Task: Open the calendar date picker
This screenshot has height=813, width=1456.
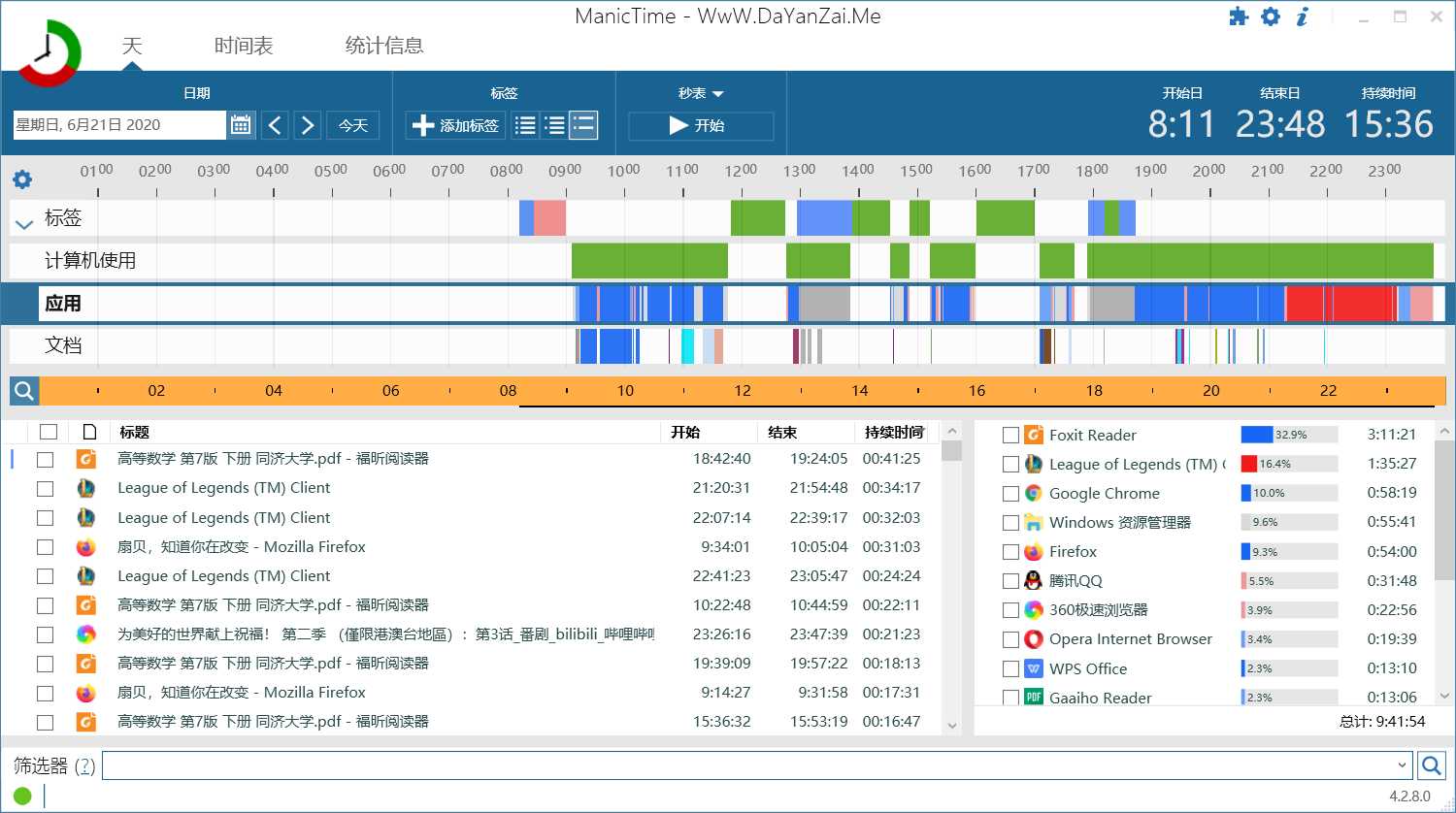Action: click(241, 125)
